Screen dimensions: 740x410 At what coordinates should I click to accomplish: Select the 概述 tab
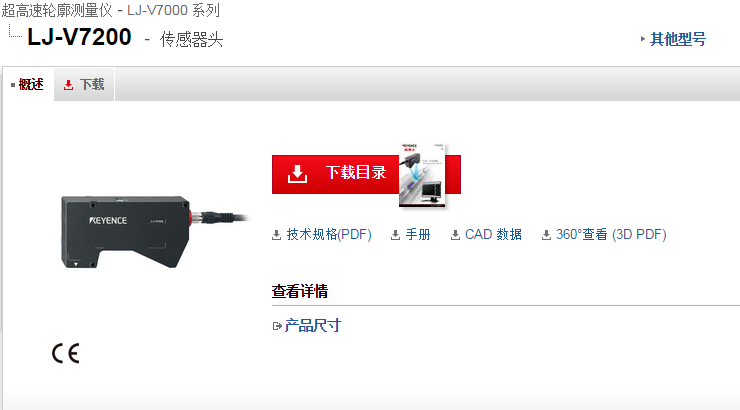tap(28, 84)
